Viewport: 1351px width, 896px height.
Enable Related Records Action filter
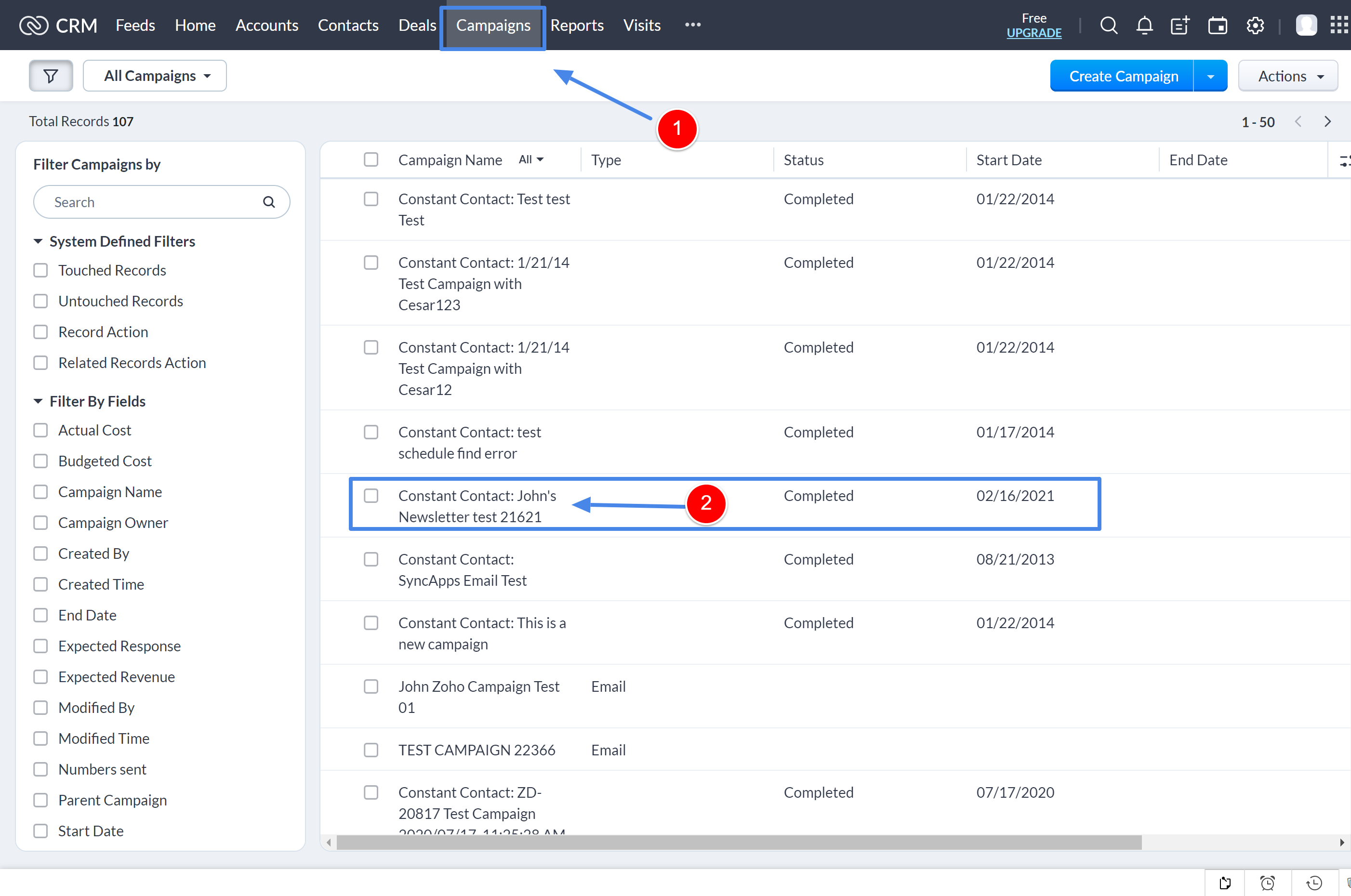40,363
